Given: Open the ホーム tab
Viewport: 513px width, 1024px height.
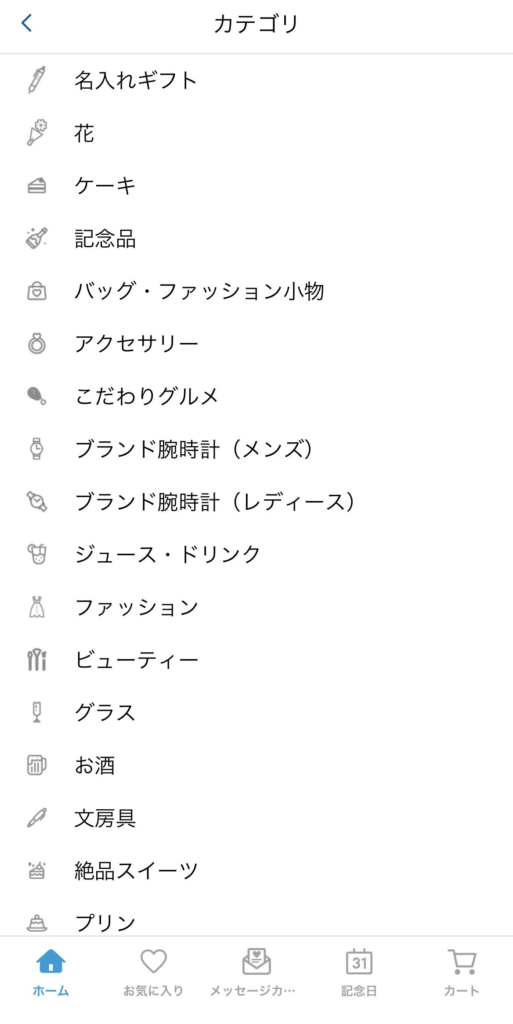Looking at the screenshot, I should click(51, 972).
